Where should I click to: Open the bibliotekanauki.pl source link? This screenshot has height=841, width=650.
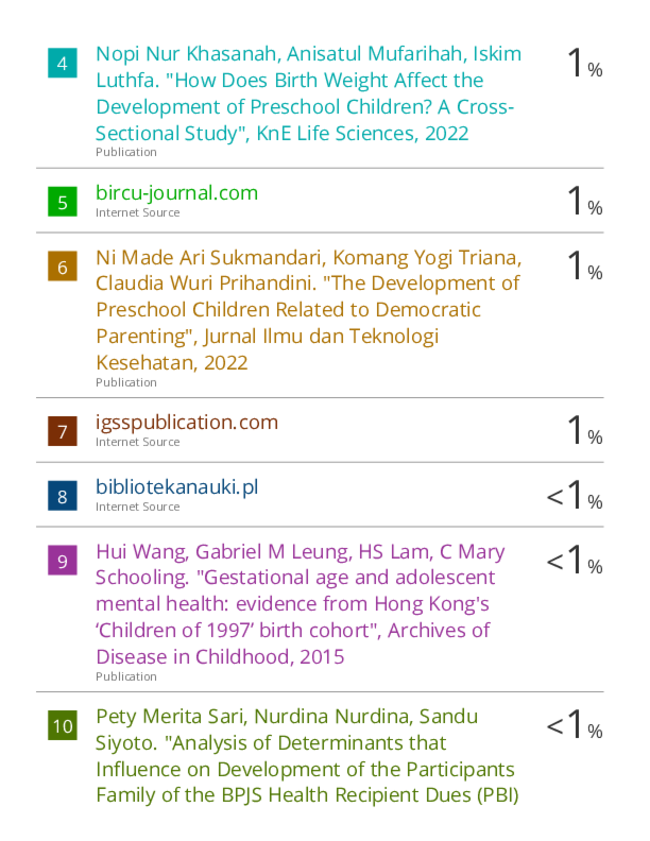click(x=177, y=487)
